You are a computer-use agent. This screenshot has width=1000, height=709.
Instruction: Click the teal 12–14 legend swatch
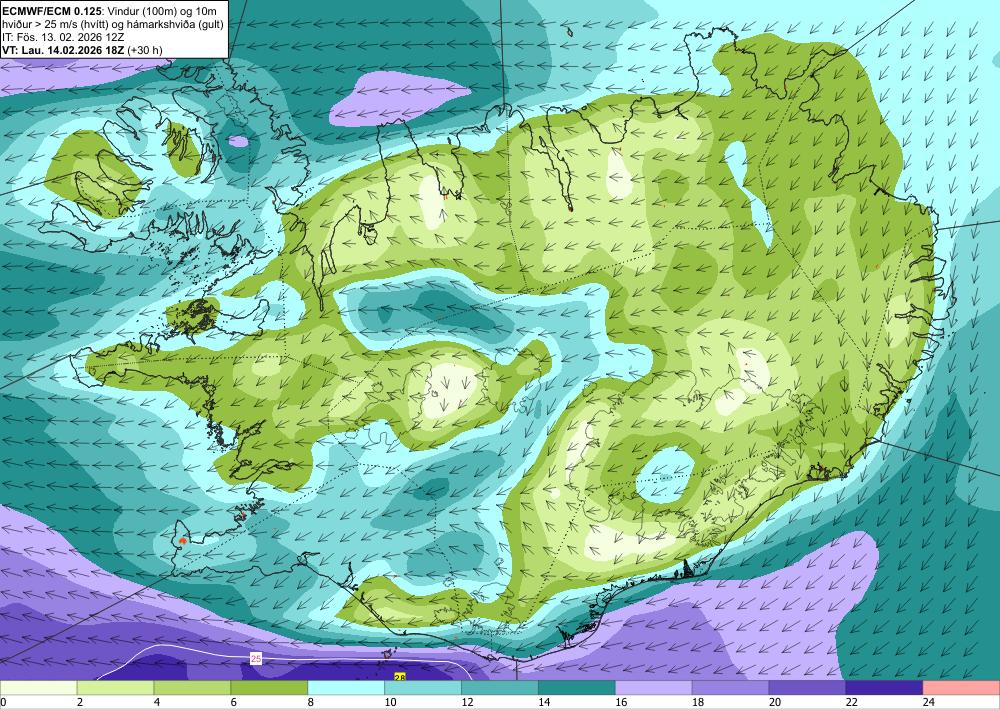pyautogui.click(x=500, y=688)
